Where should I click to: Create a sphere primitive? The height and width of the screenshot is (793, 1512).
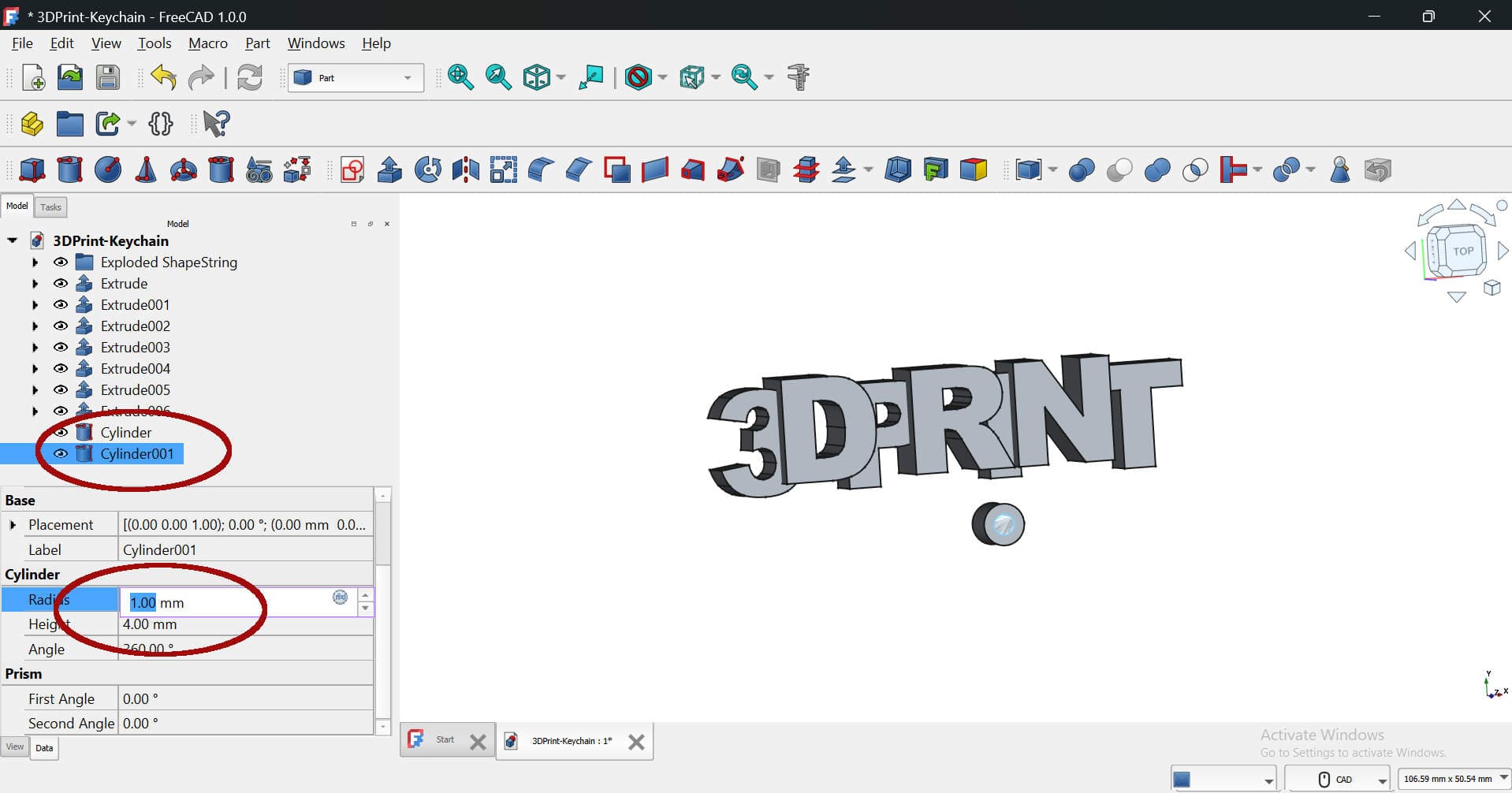(108, 169)
